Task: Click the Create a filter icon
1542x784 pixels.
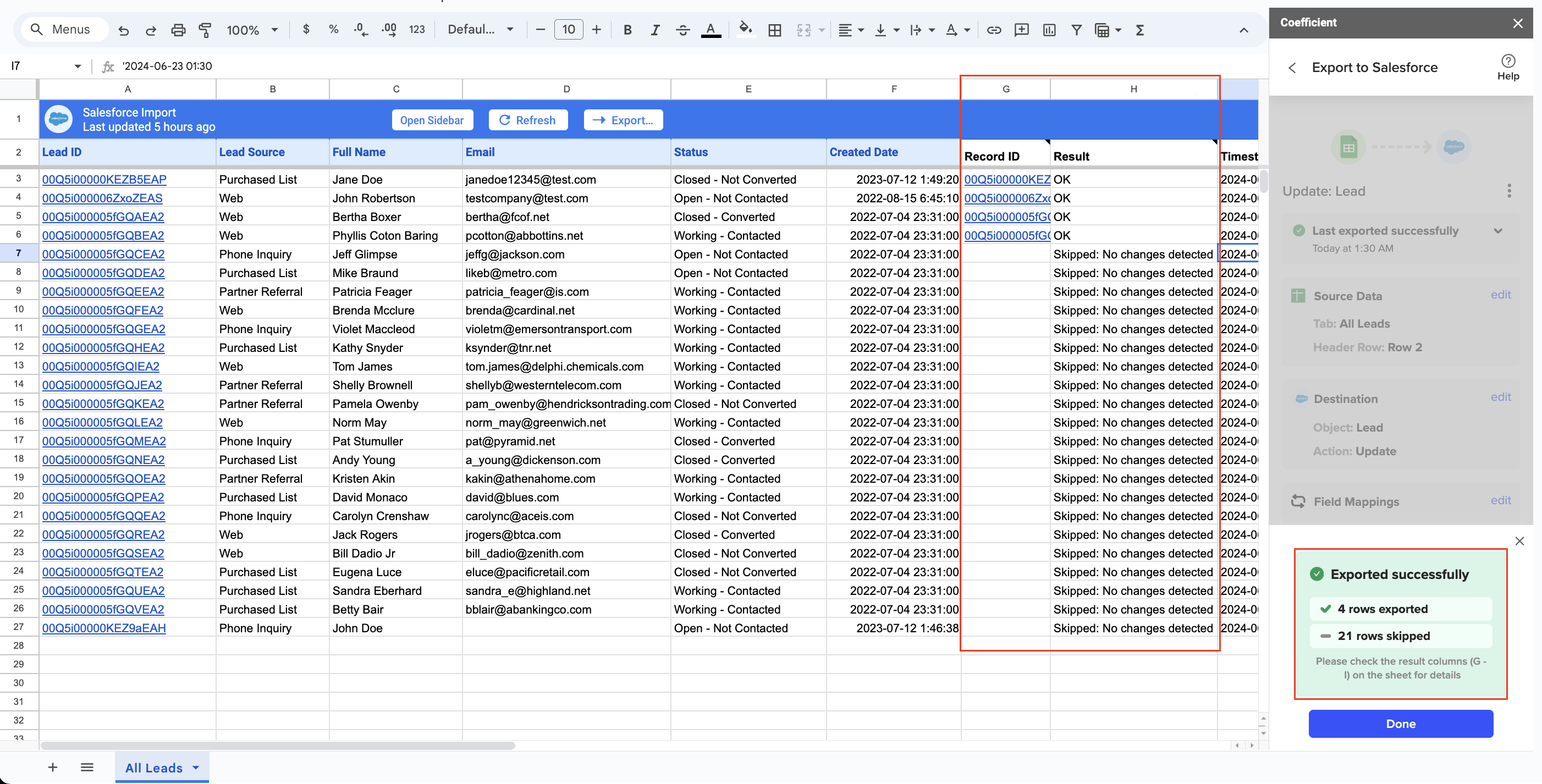Action: click(x=1076, y=29)
